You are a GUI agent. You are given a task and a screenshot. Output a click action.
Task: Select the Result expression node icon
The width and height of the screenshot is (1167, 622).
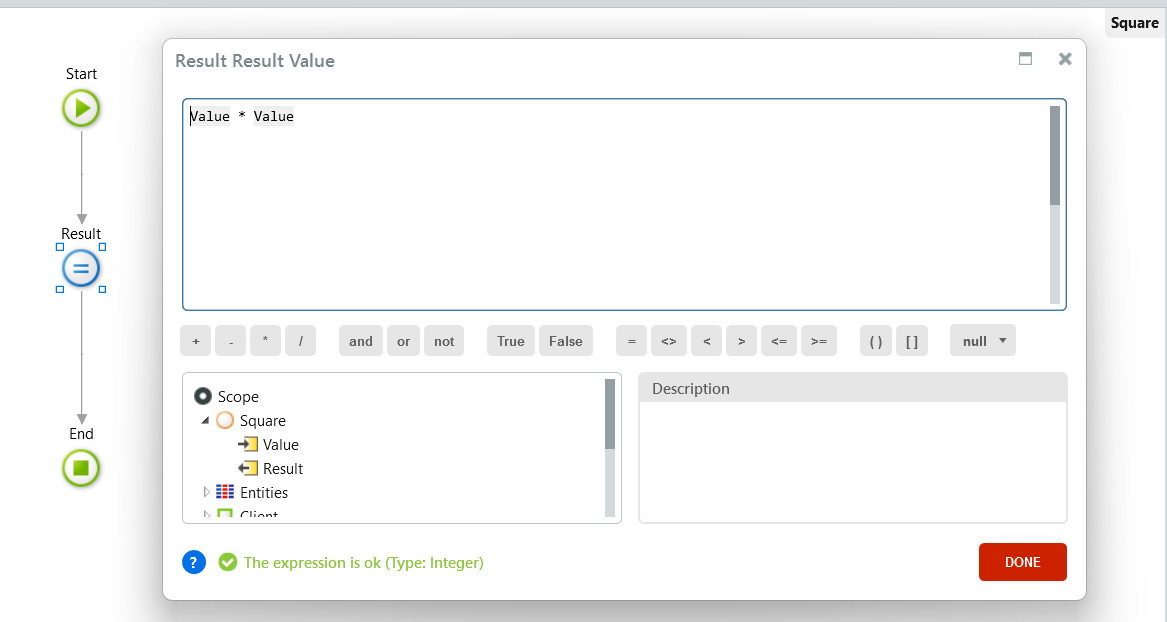pyautogui.click(x=81, y=268)
